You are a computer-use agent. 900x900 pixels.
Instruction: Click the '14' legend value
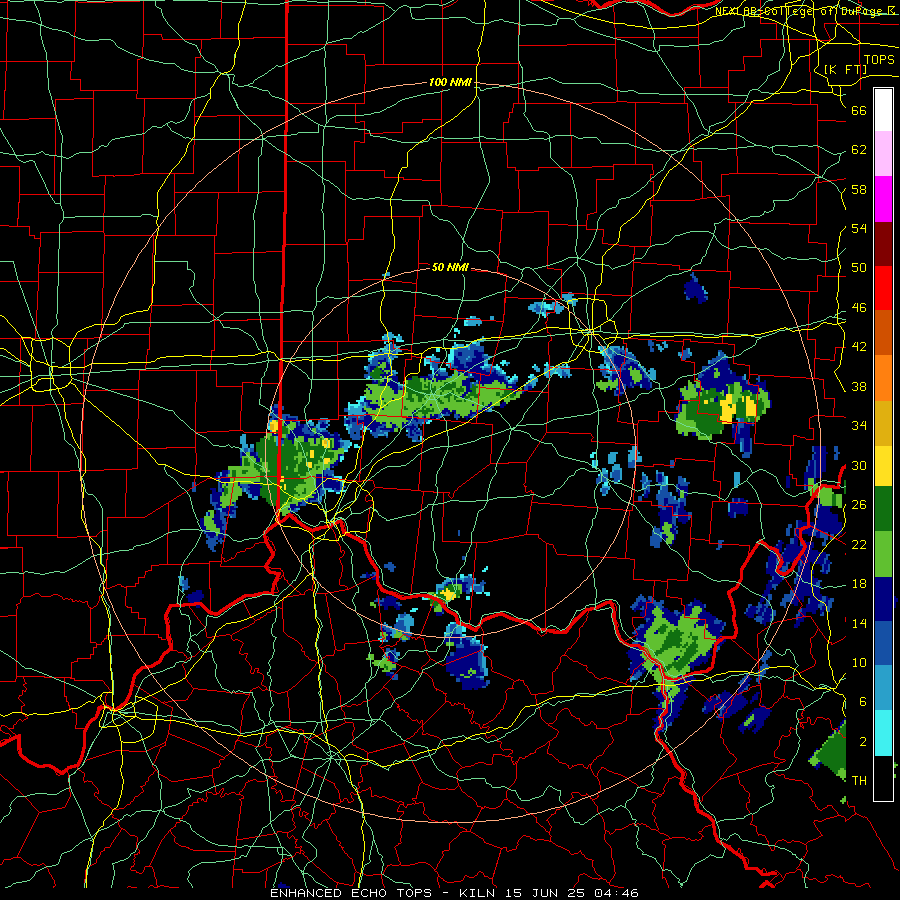[859, 623]
